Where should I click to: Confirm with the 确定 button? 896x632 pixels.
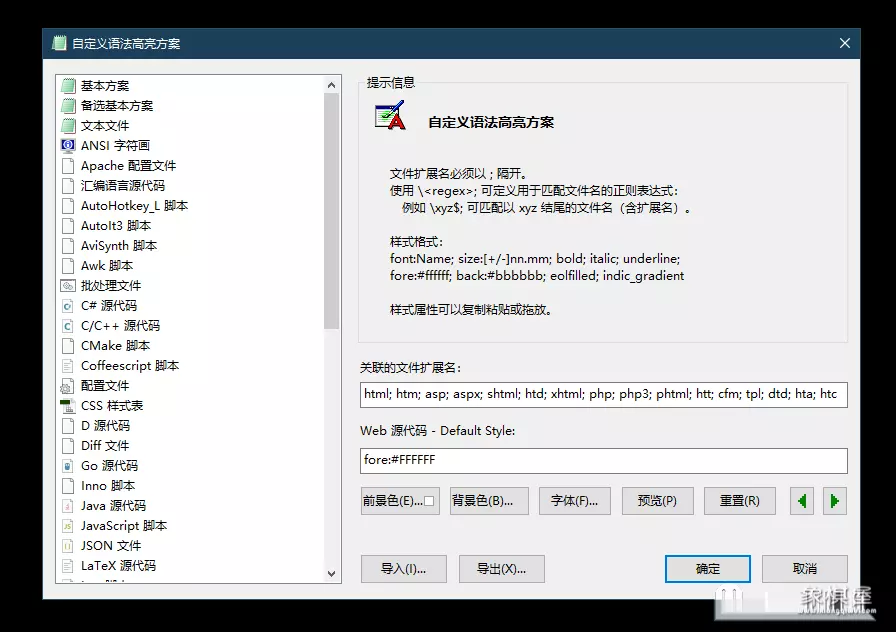[x=708, y=569]
